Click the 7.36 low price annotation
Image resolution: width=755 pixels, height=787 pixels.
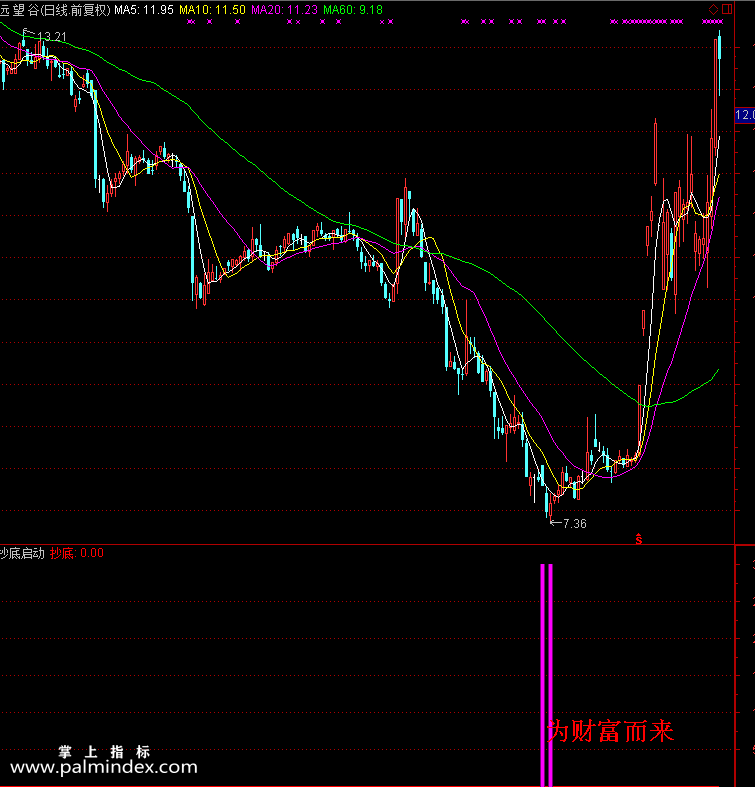tap(575, 523)
